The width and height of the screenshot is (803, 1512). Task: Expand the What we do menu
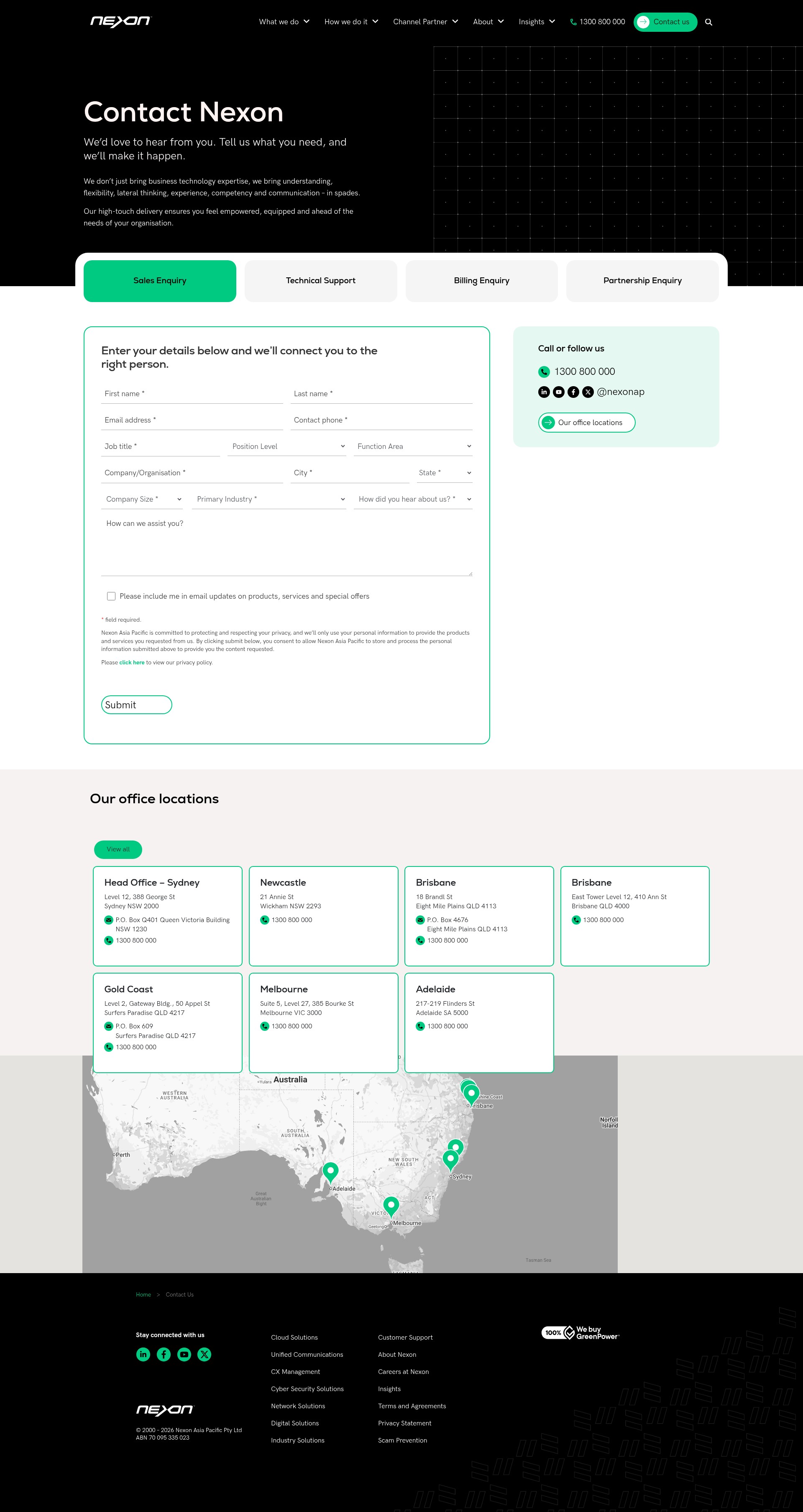284,22
